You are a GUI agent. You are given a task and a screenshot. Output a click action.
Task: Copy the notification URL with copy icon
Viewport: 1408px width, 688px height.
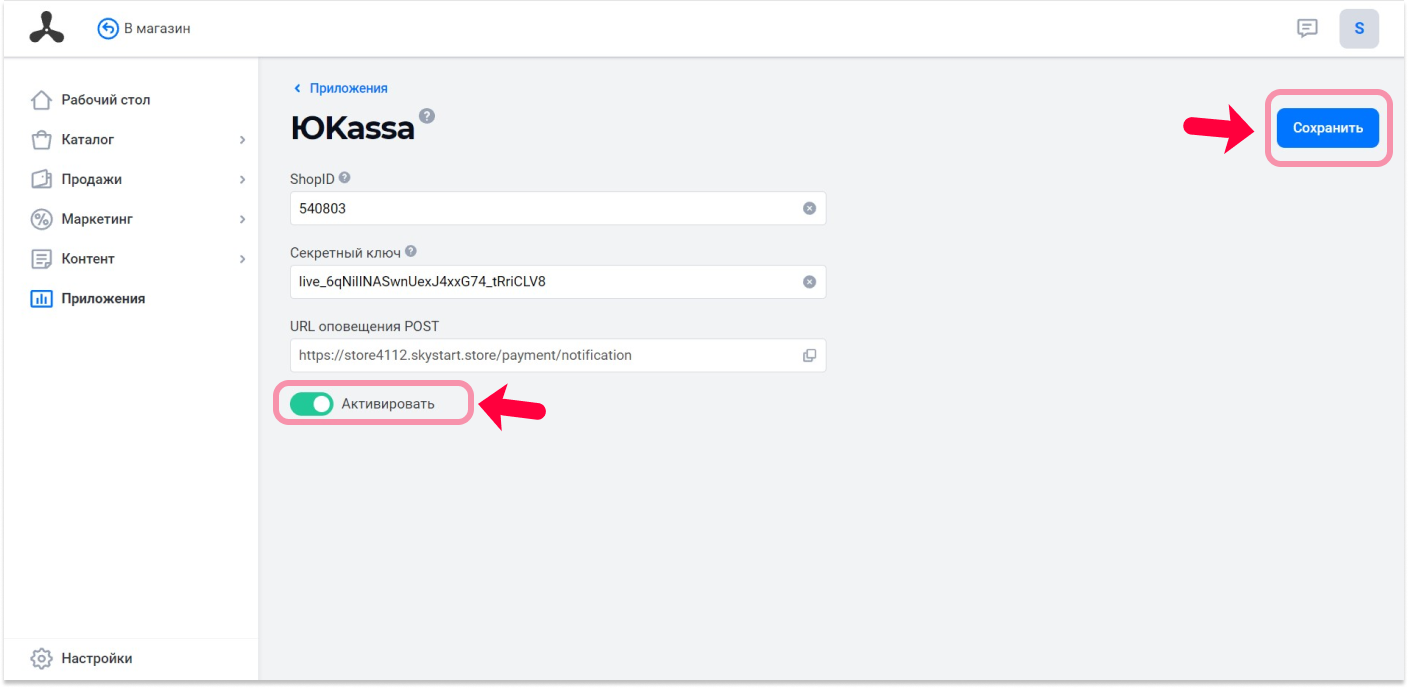[x=810, y=355]
